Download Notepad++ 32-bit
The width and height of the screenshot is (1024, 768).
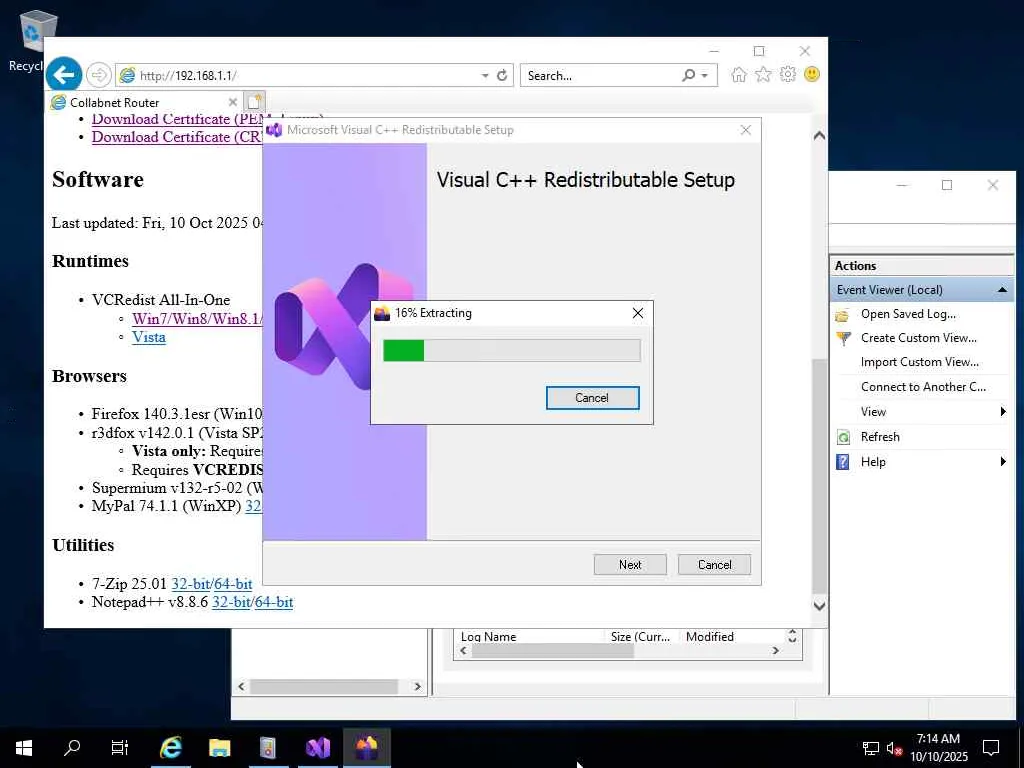pyautogui.click(x=231, y=601)
